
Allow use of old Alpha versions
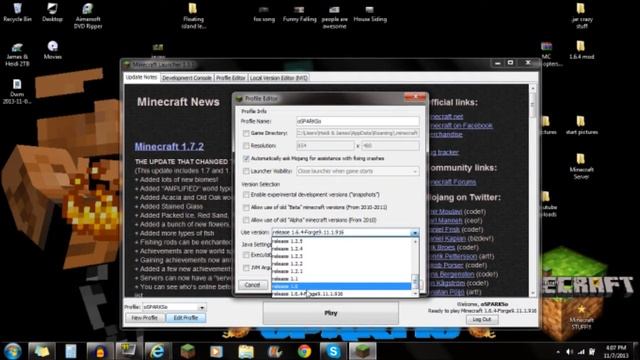click(x=246, y=220)
